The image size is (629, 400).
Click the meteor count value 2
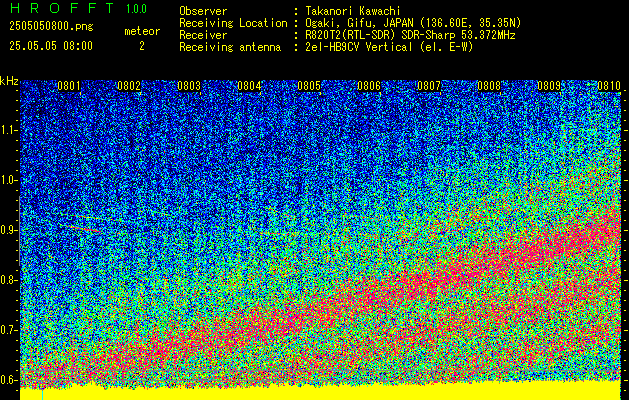(x=142, y=46)
